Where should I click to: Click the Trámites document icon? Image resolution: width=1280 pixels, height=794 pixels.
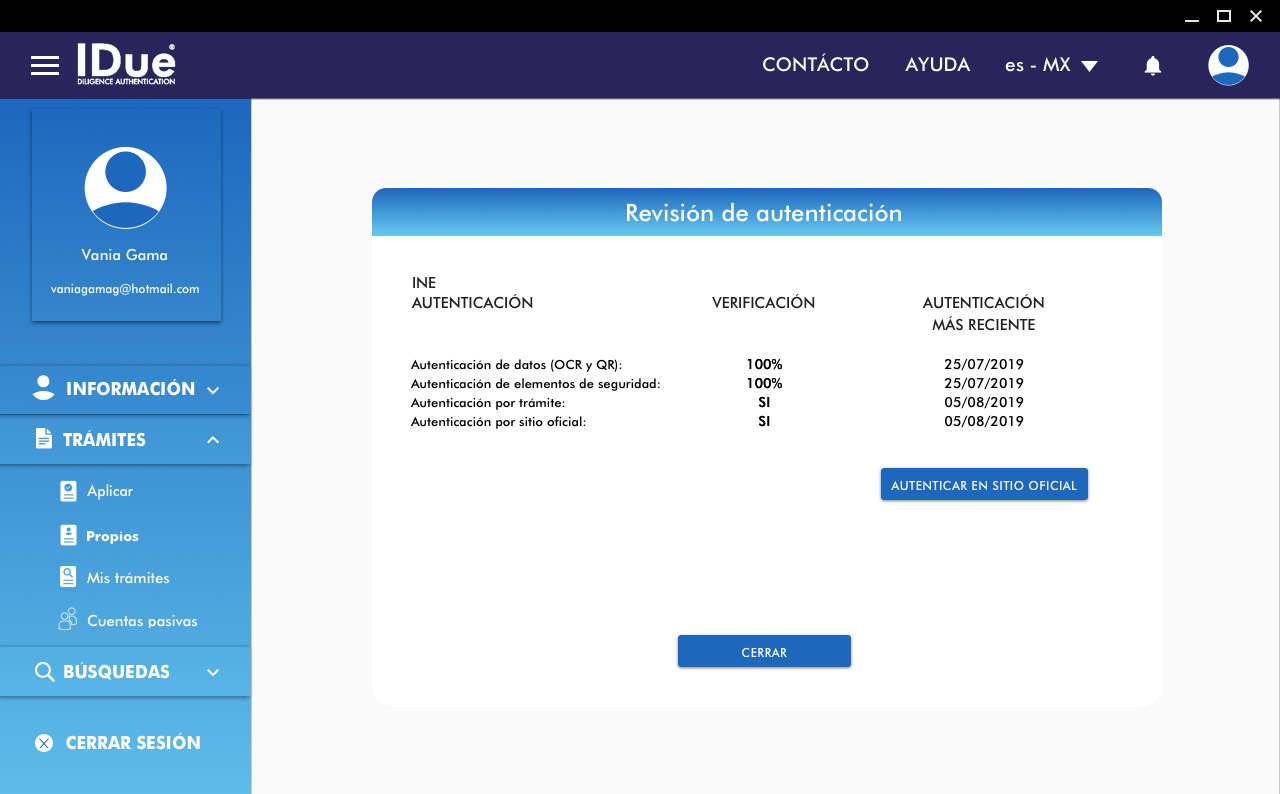click(44, 439)
